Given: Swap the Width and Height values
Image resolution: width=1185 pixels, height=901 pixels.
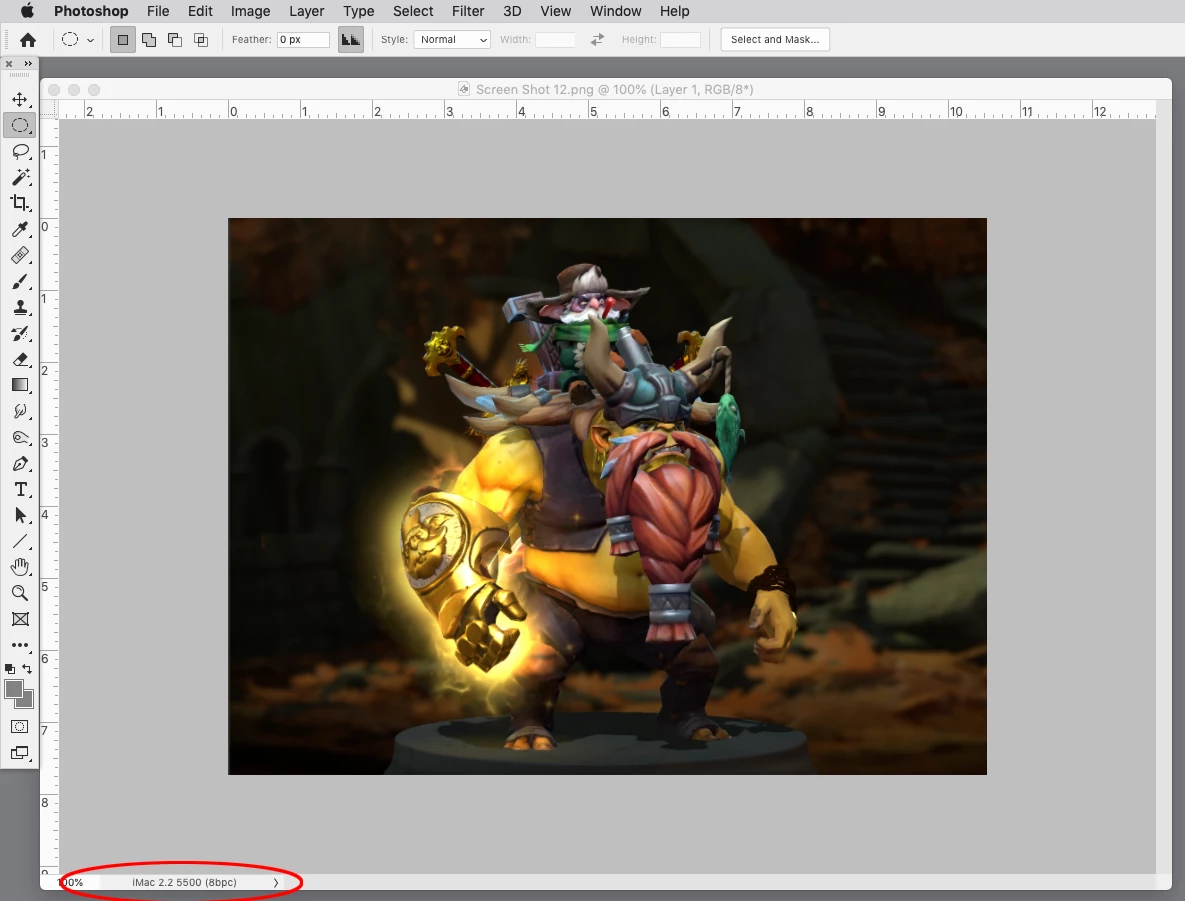Looking at the screenshot, I should point(597,39).
